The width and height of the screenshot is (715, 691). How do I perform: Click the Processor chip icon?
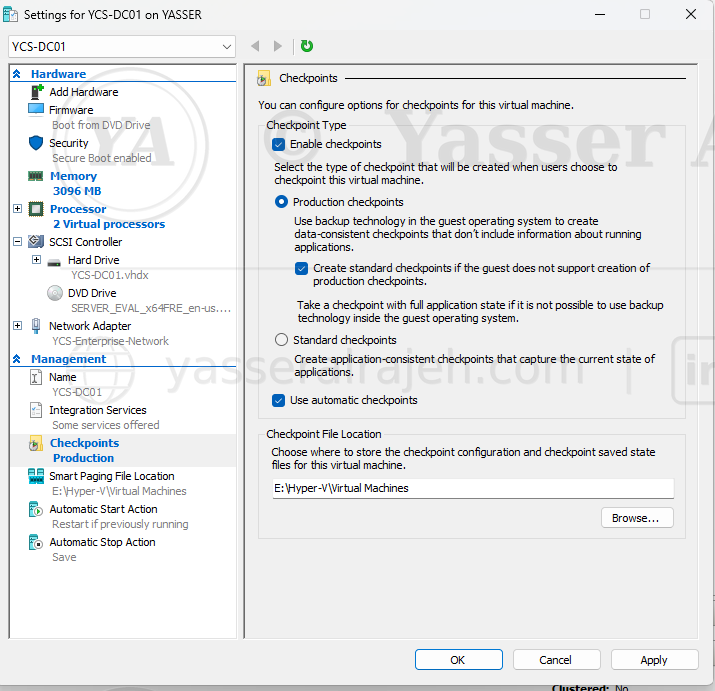[x=36, y=209]
